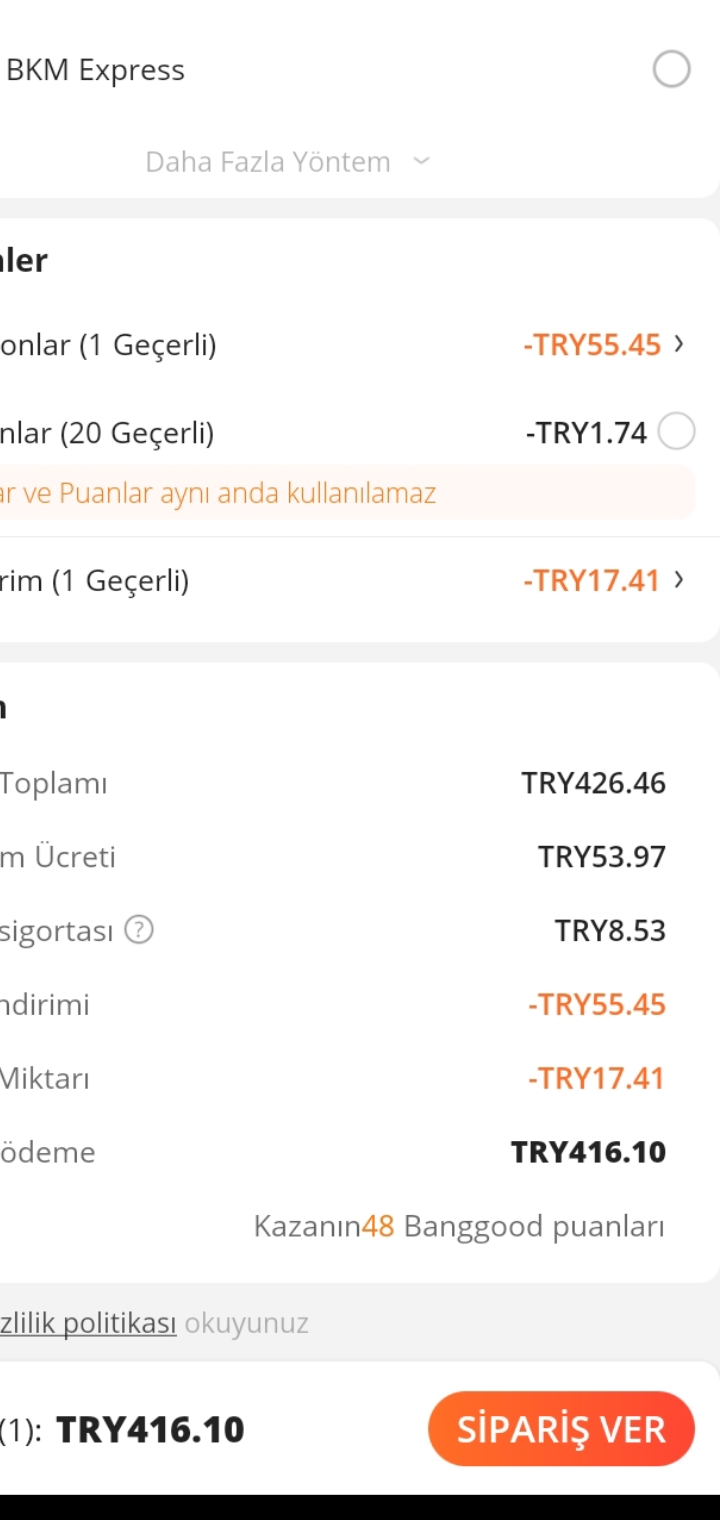Tap the shipping fee TRY53.97 value
Screen dimensions: 720x1520
coord(601,858)
